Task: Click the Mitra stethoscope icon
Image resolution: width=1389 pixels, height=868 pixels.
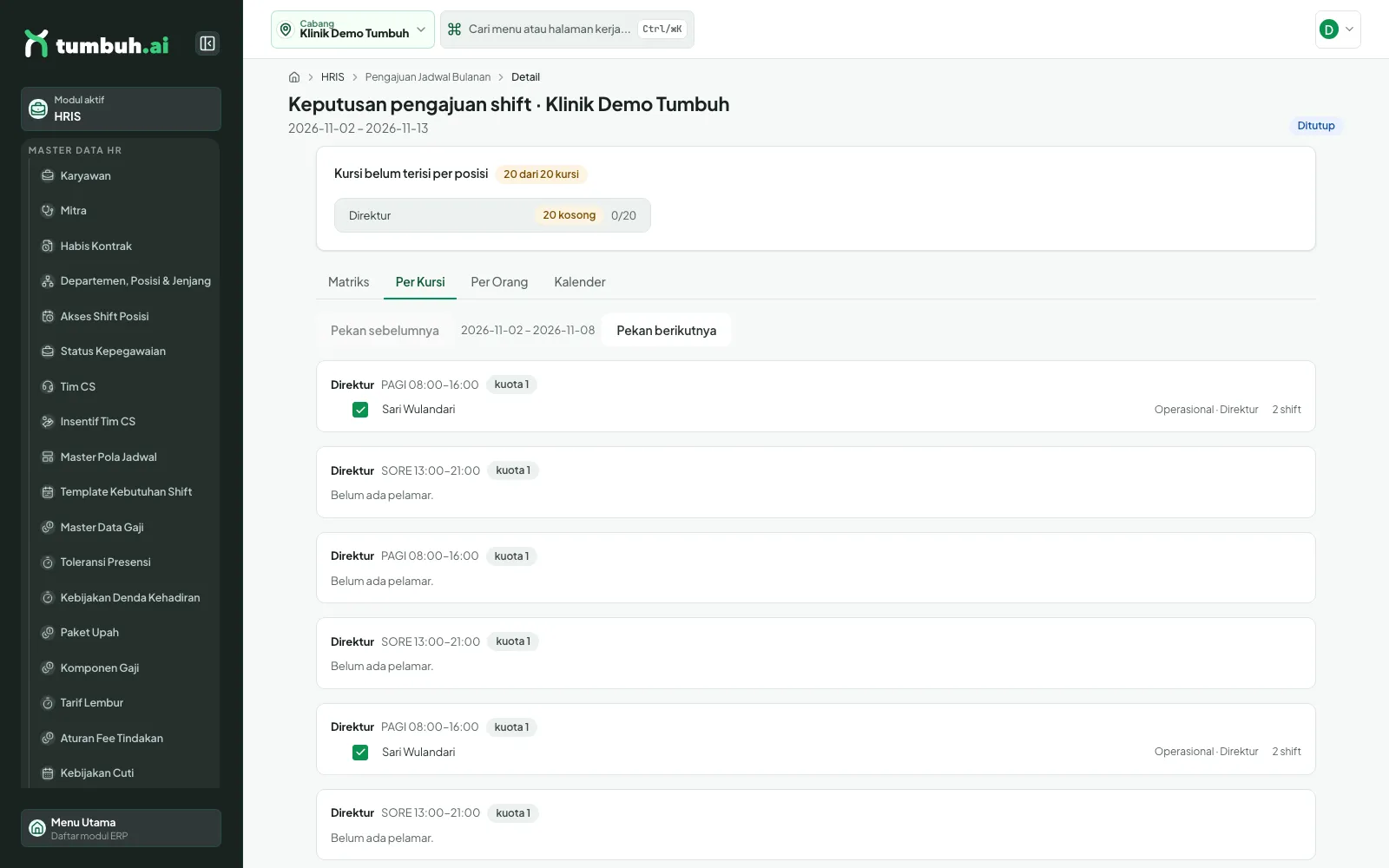Action: [x=48, y=211]
